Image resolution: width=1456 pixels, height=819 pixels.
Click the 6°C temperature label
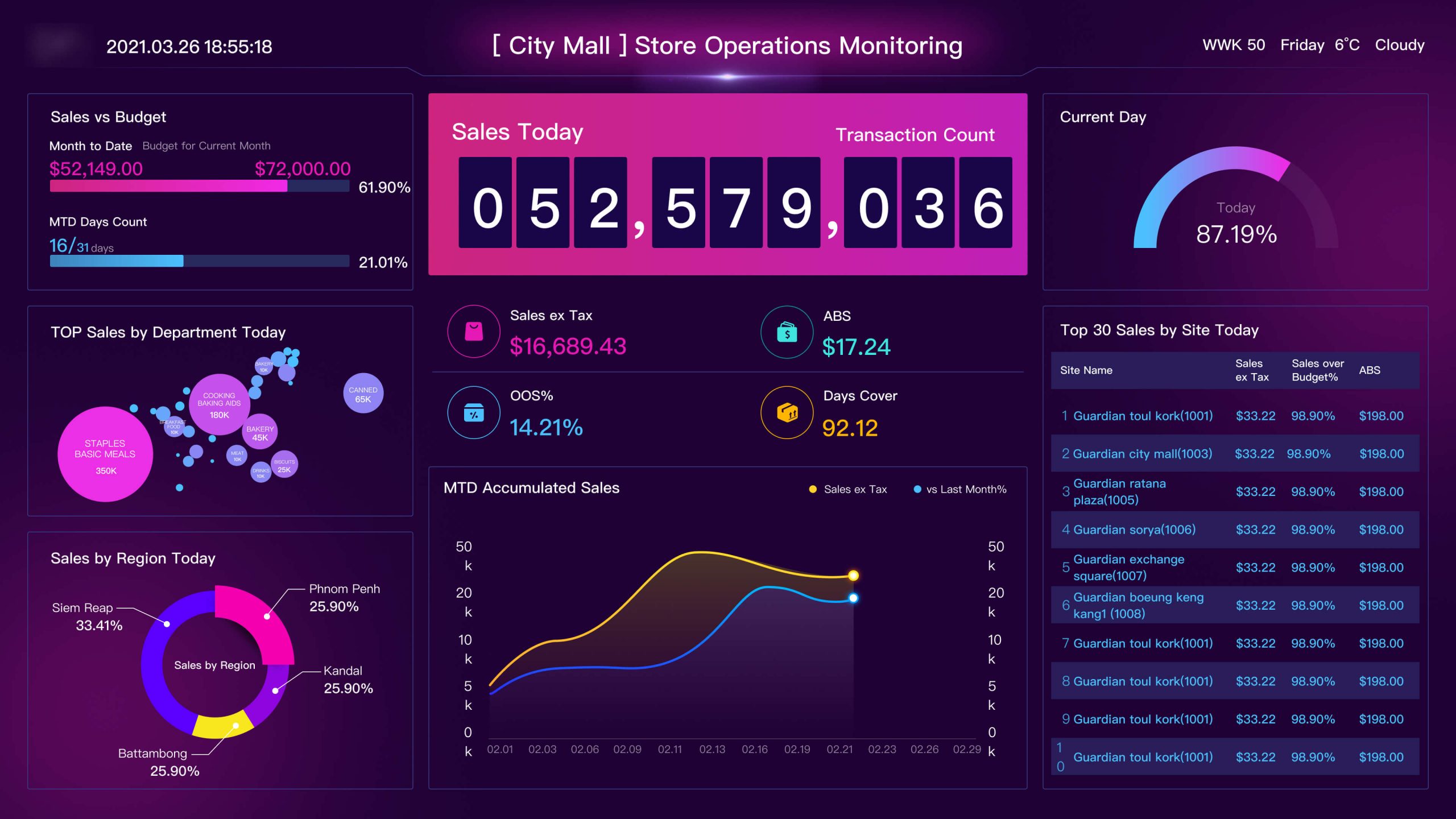pyautogui.click(x=1347, y=45)
